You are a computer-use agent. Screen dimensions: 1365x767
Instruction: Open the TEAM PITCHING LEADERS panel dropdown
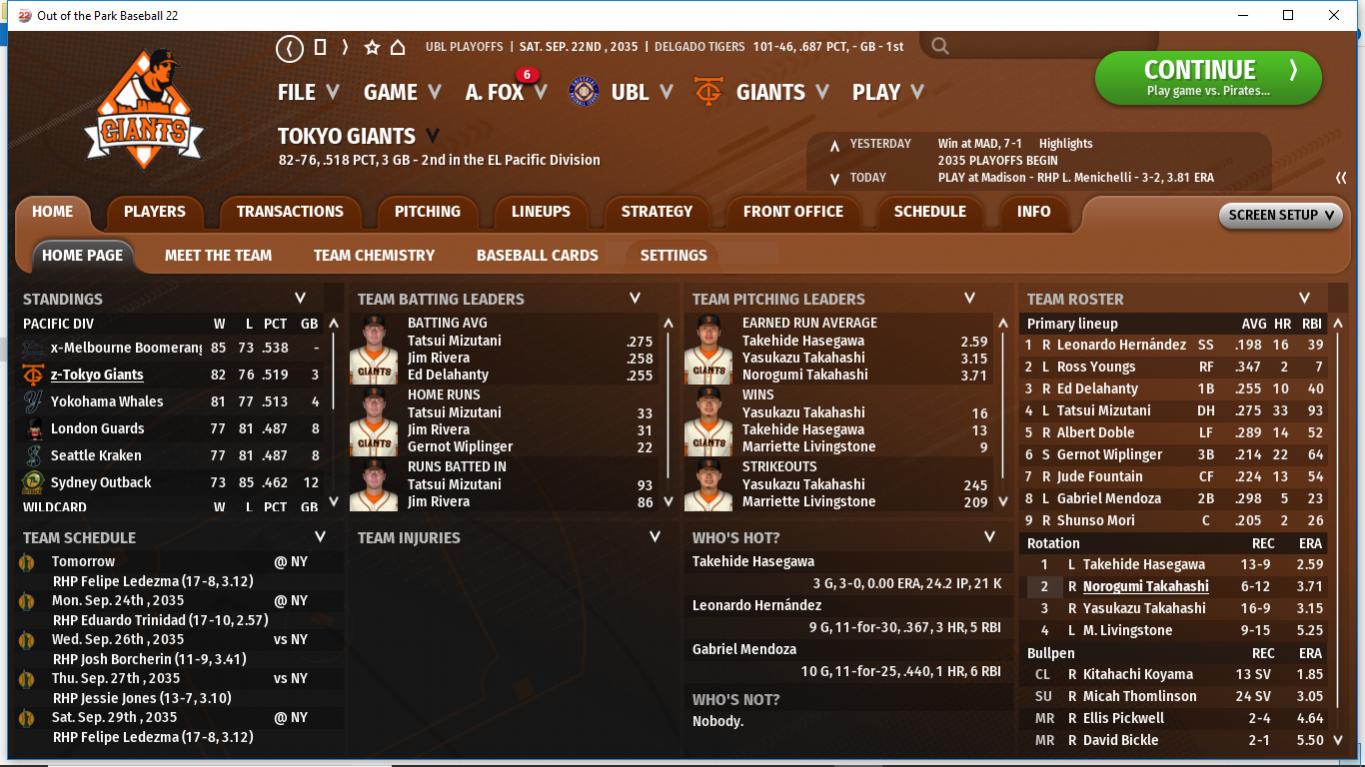tap(969, 298)
